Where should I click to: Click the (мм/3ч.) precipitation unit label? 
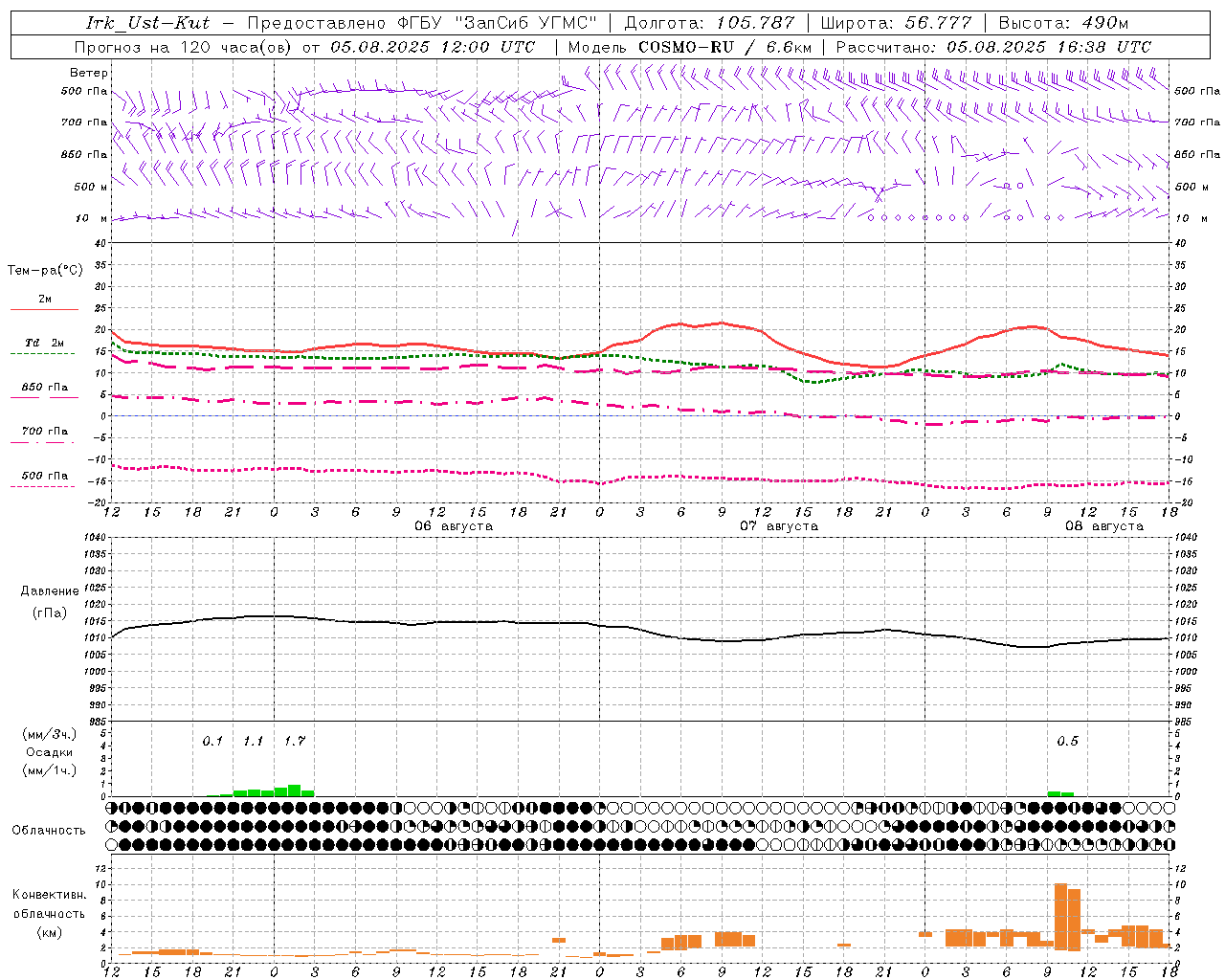[50, 734]
